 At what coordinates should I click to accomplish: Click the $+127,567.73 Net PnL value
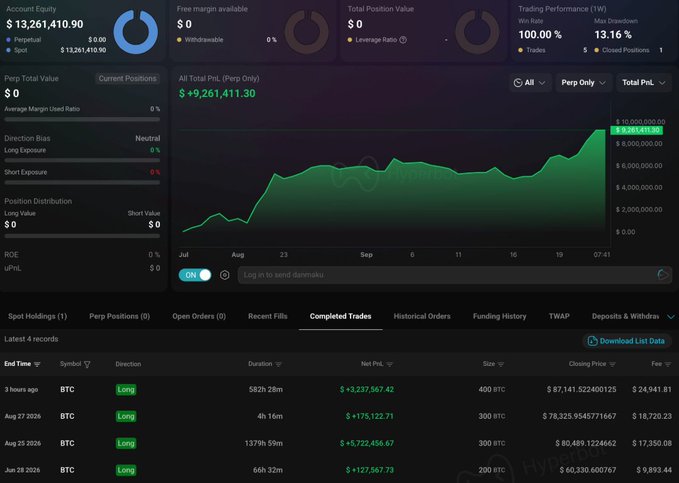click(370, 470)
